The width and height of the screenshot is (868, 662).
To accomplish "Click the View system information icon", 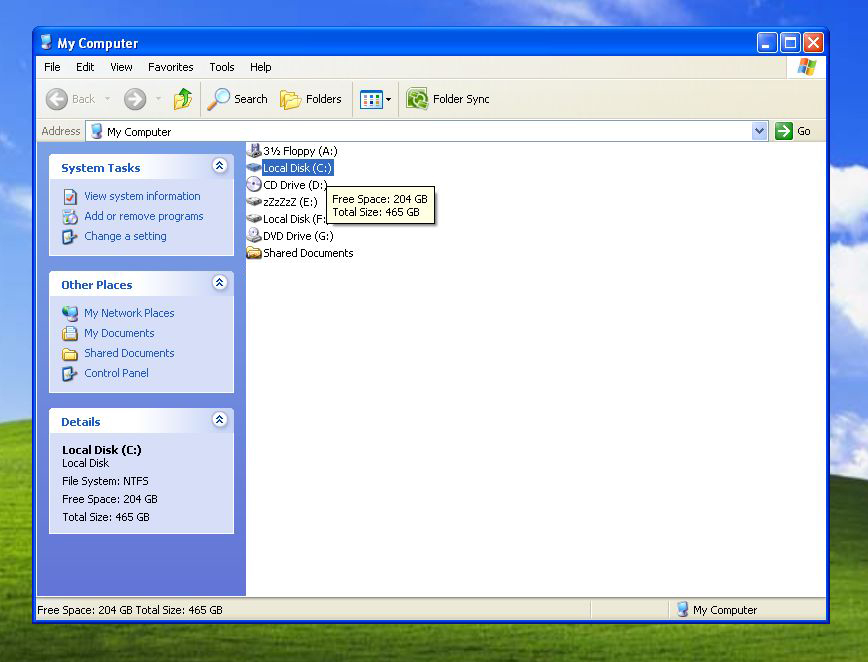I will pos(70,196).
